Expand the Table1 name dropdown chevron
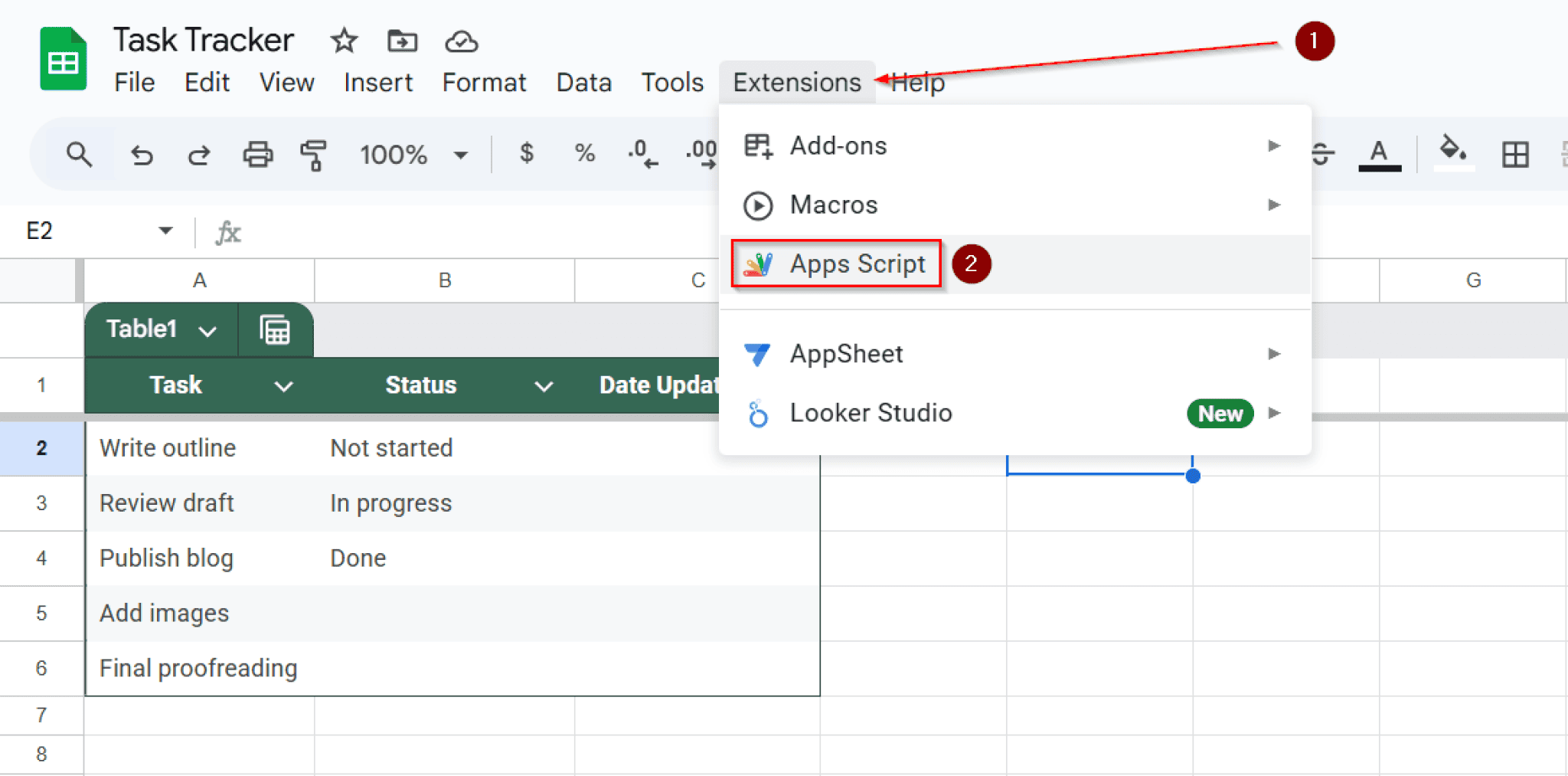 [x=207, y=331]
